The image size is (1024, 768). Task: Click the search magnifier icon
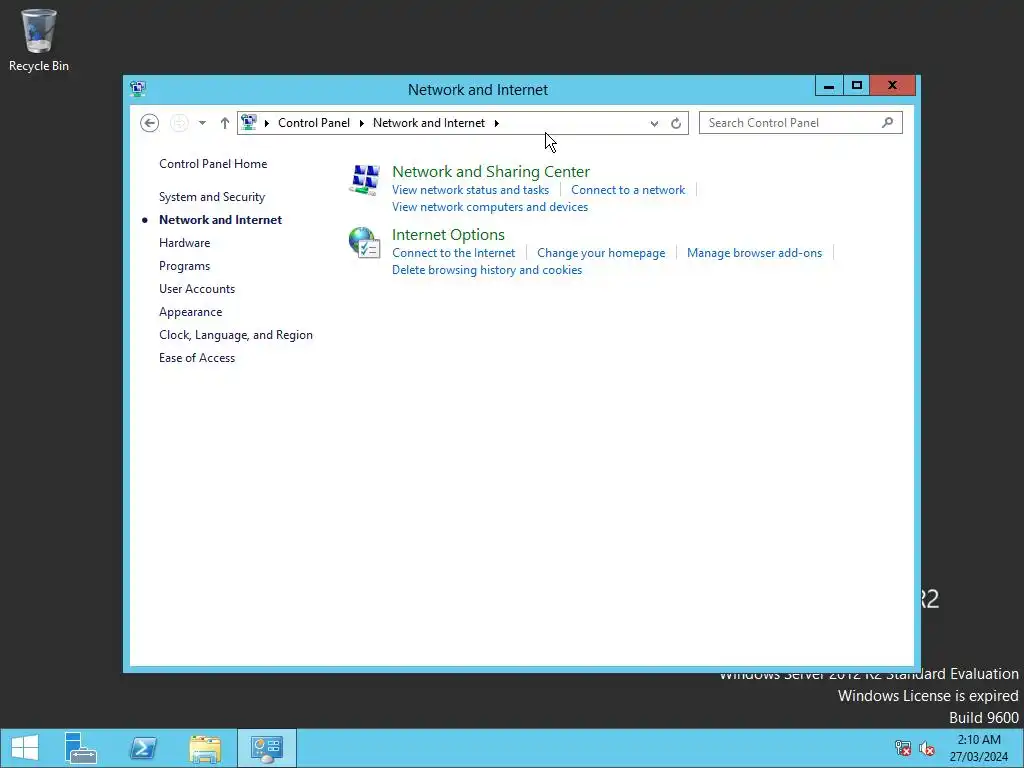pos(887,122)
